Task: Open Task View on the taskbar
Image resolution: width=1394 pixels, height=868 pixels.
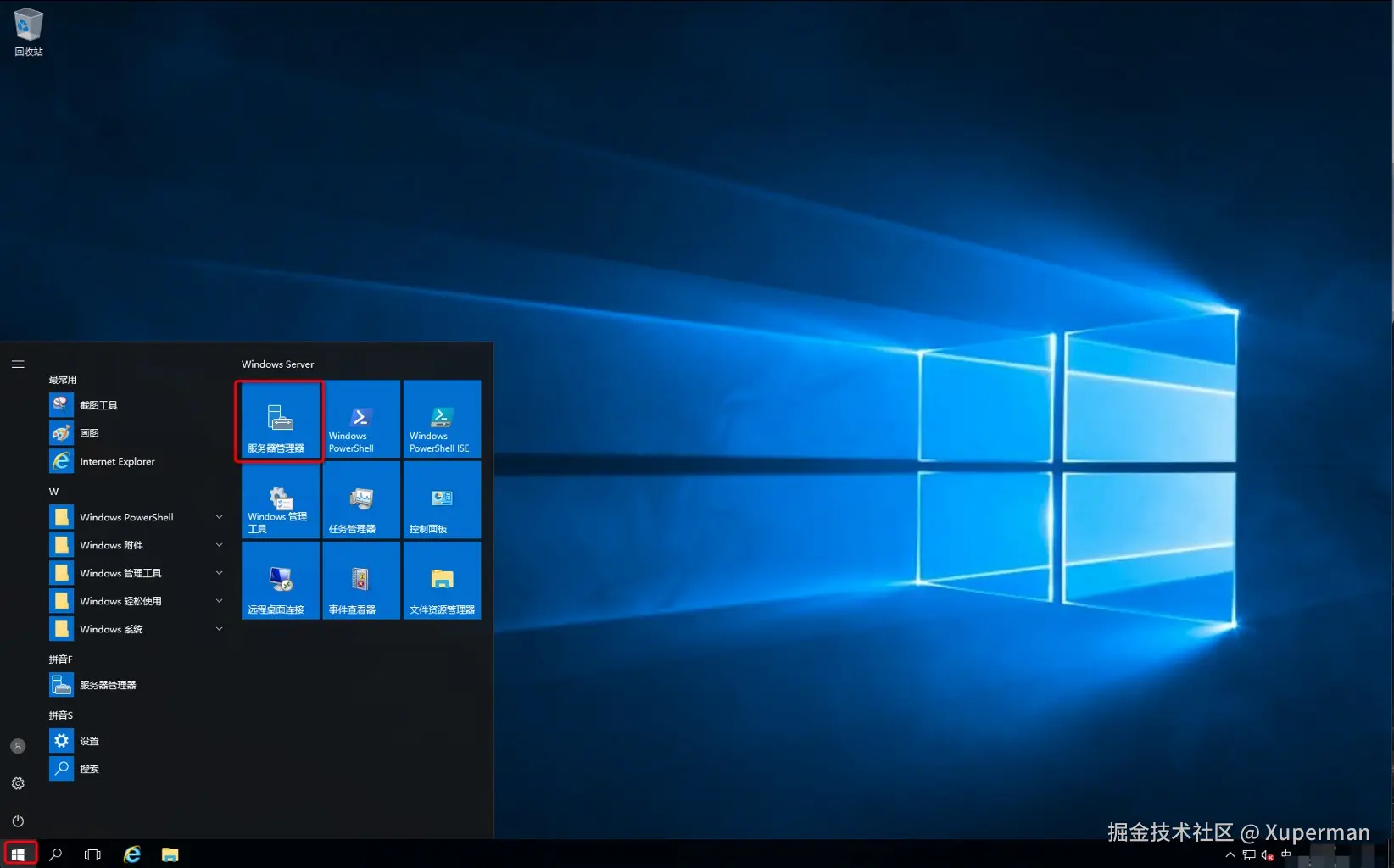Action: click(x=93, y=854)
